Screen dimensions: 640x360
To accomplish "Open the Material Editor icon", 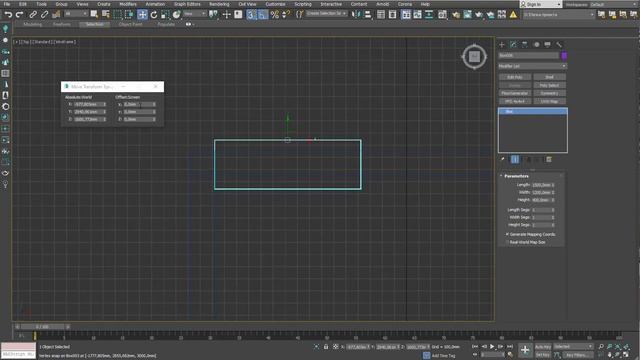I will click(442, 15).
